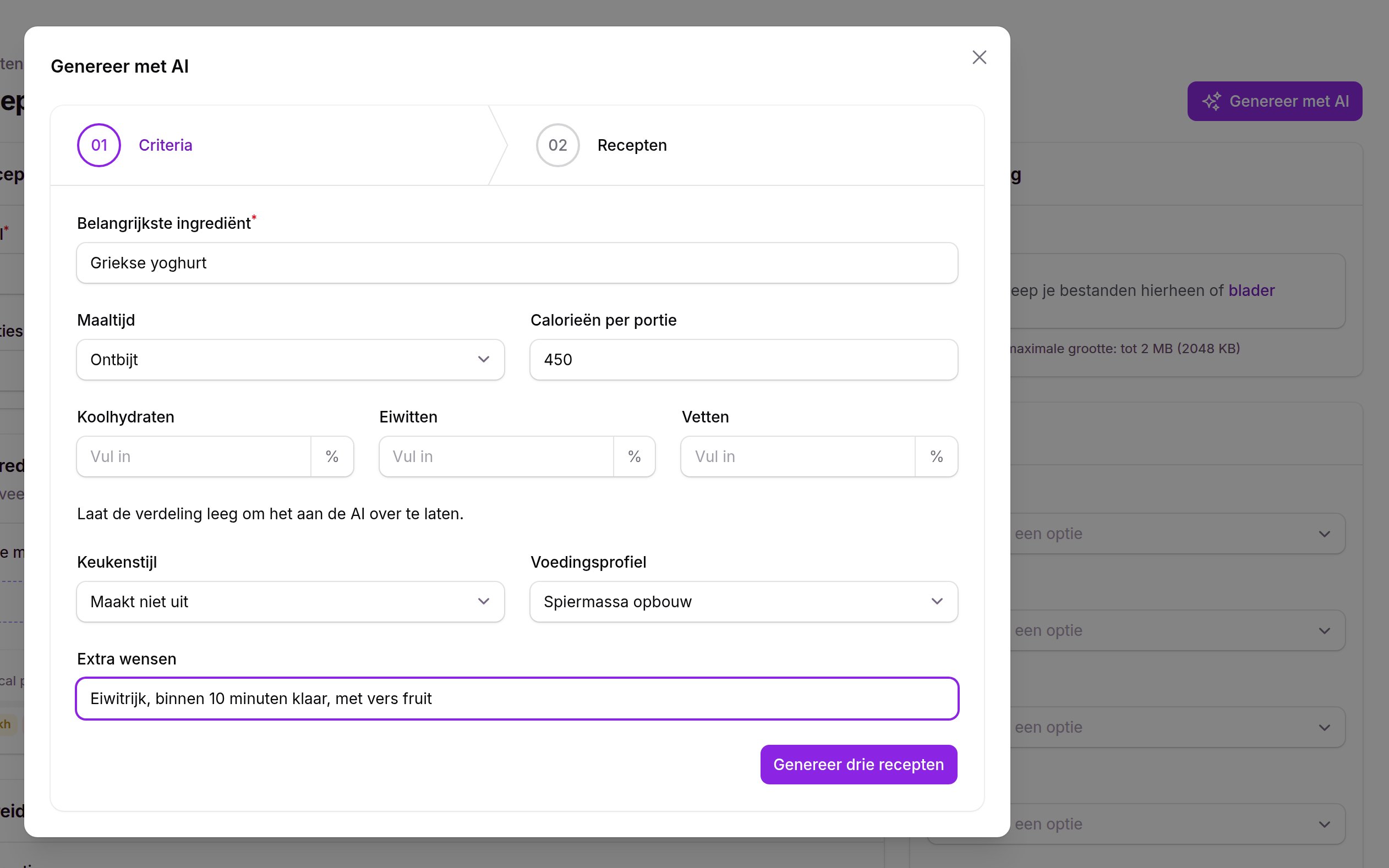Screen dimensions: 1389x868
Task: Close the Genereer met AI dialog
Action: point(979,57)
